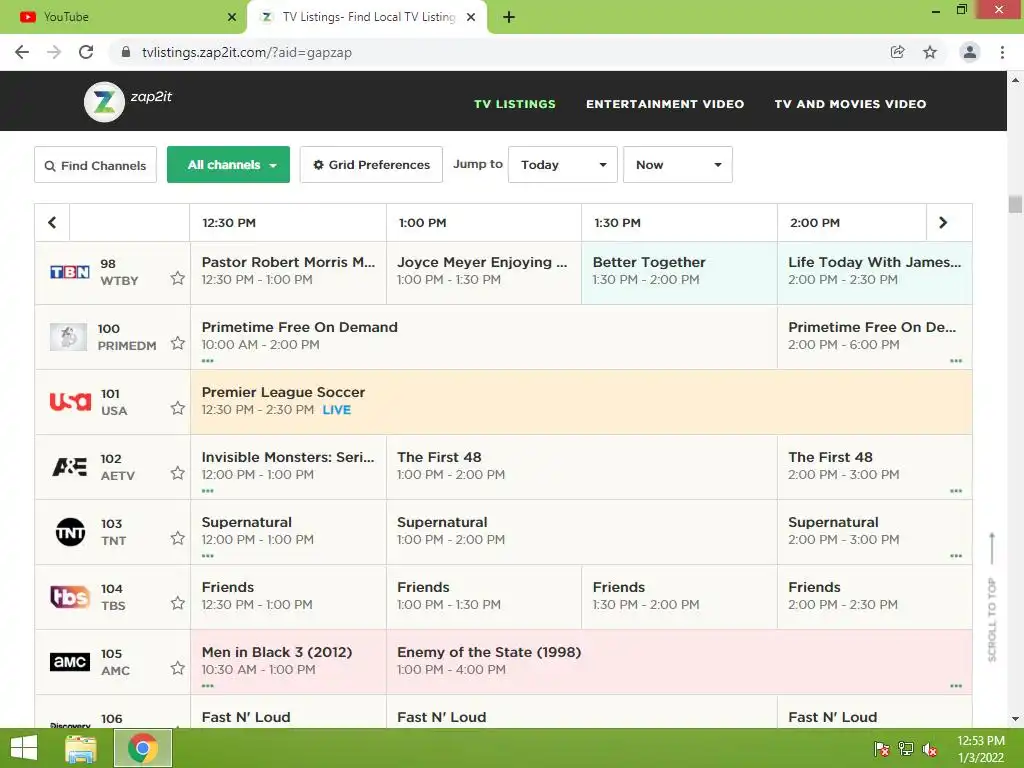Favorite the TBS channel 104 star
This screenshot has width=1024, height=768.
tap(178, 603)
